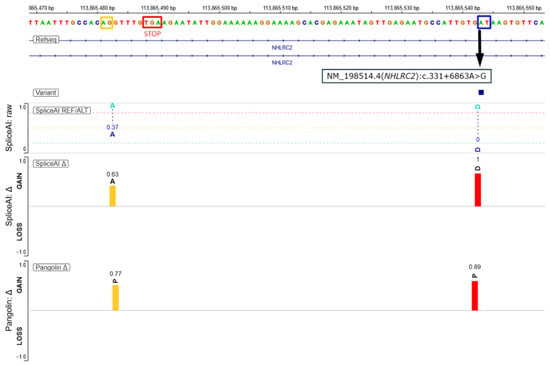550x365 pixels.
Task: Click the SpliceAI Δ track label
Action: coord(51,164)
